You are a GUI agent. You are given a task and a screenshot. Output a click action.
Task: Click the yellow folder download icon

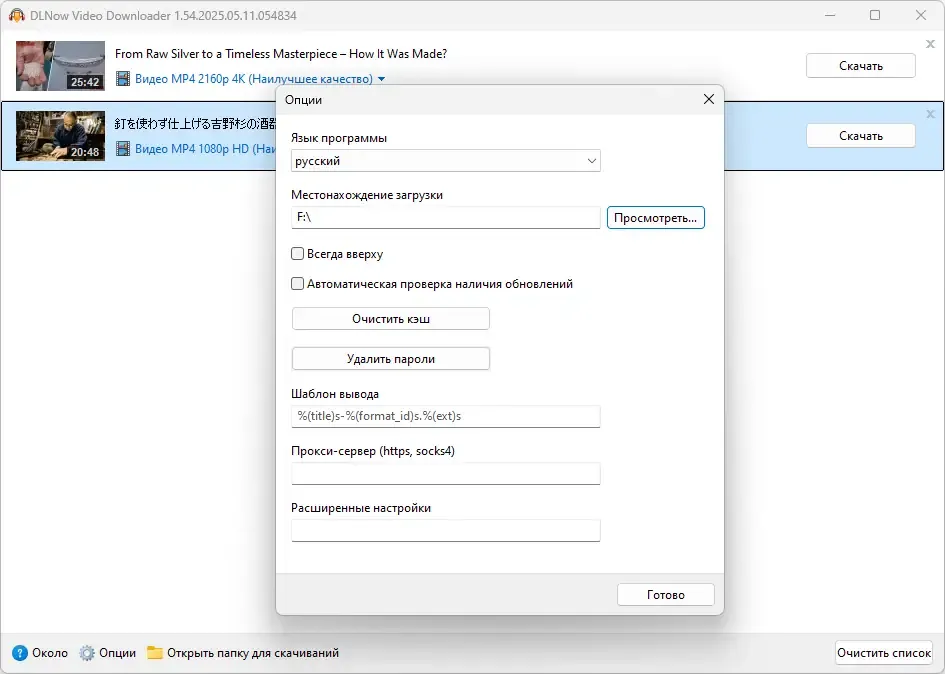(x=155, y=653)
